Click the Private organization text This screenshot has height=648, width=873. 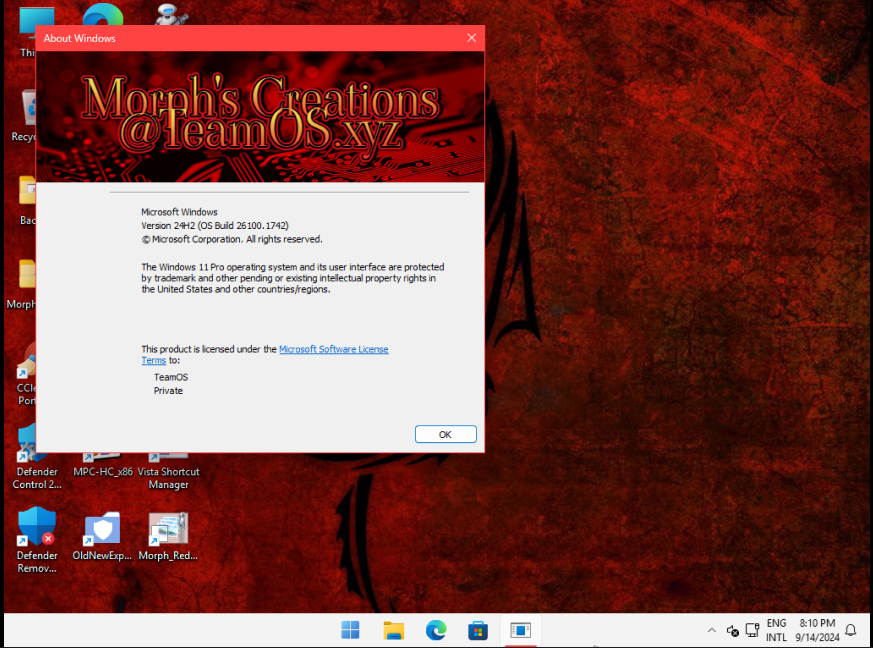(168, 391)
